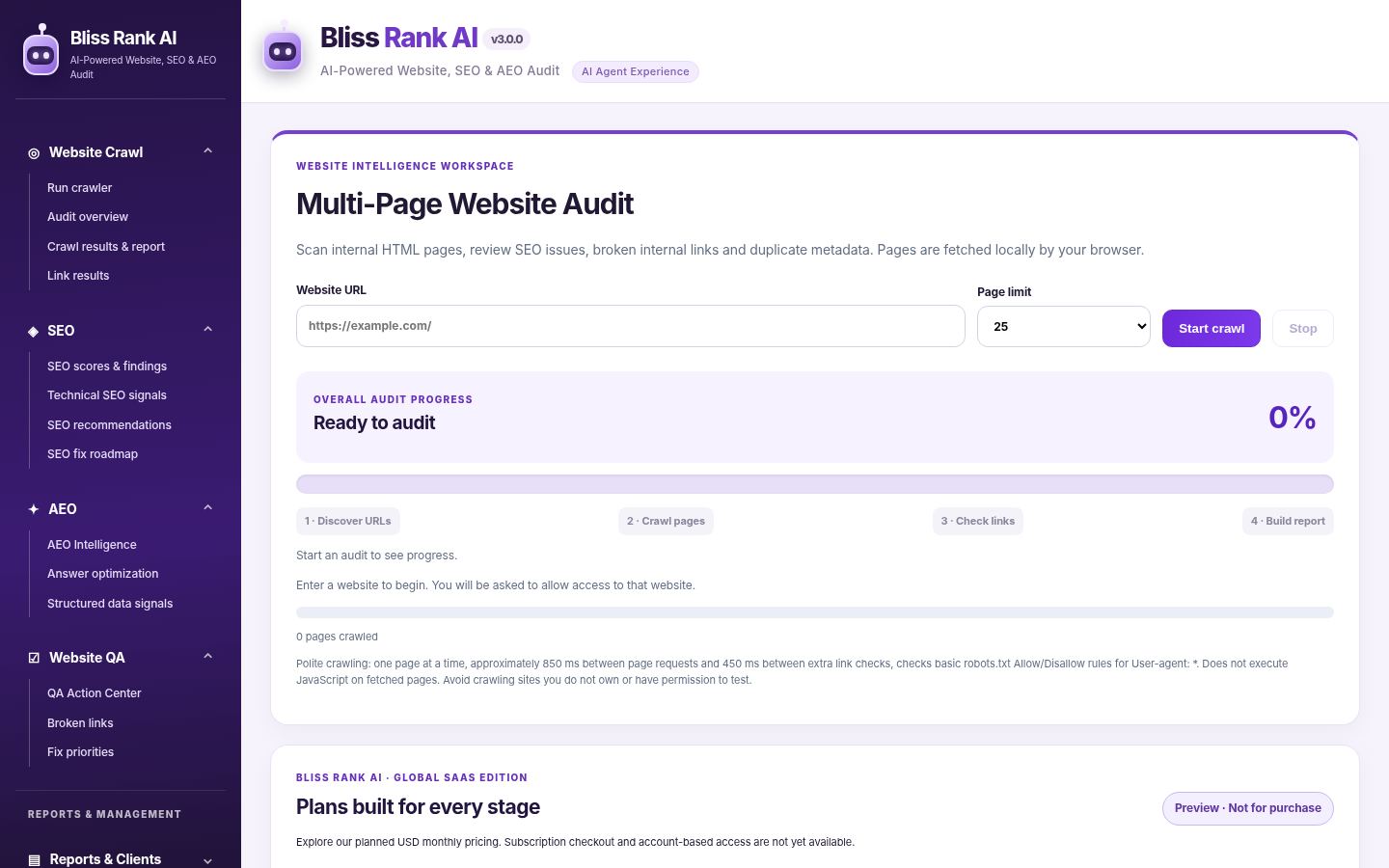Open the Page limit dropdown

1063,327
